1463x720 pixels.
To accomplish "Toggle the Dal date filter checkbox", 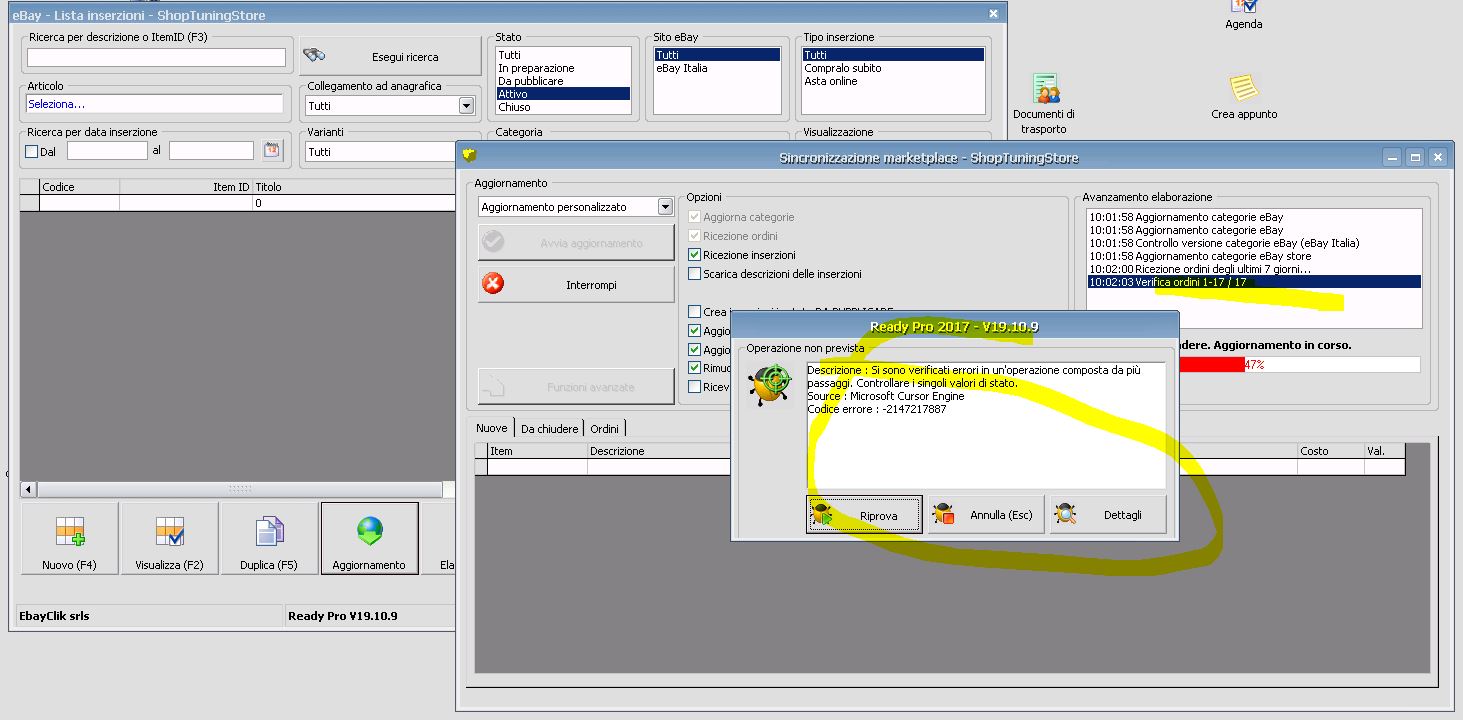I will (x=31, y=152).
